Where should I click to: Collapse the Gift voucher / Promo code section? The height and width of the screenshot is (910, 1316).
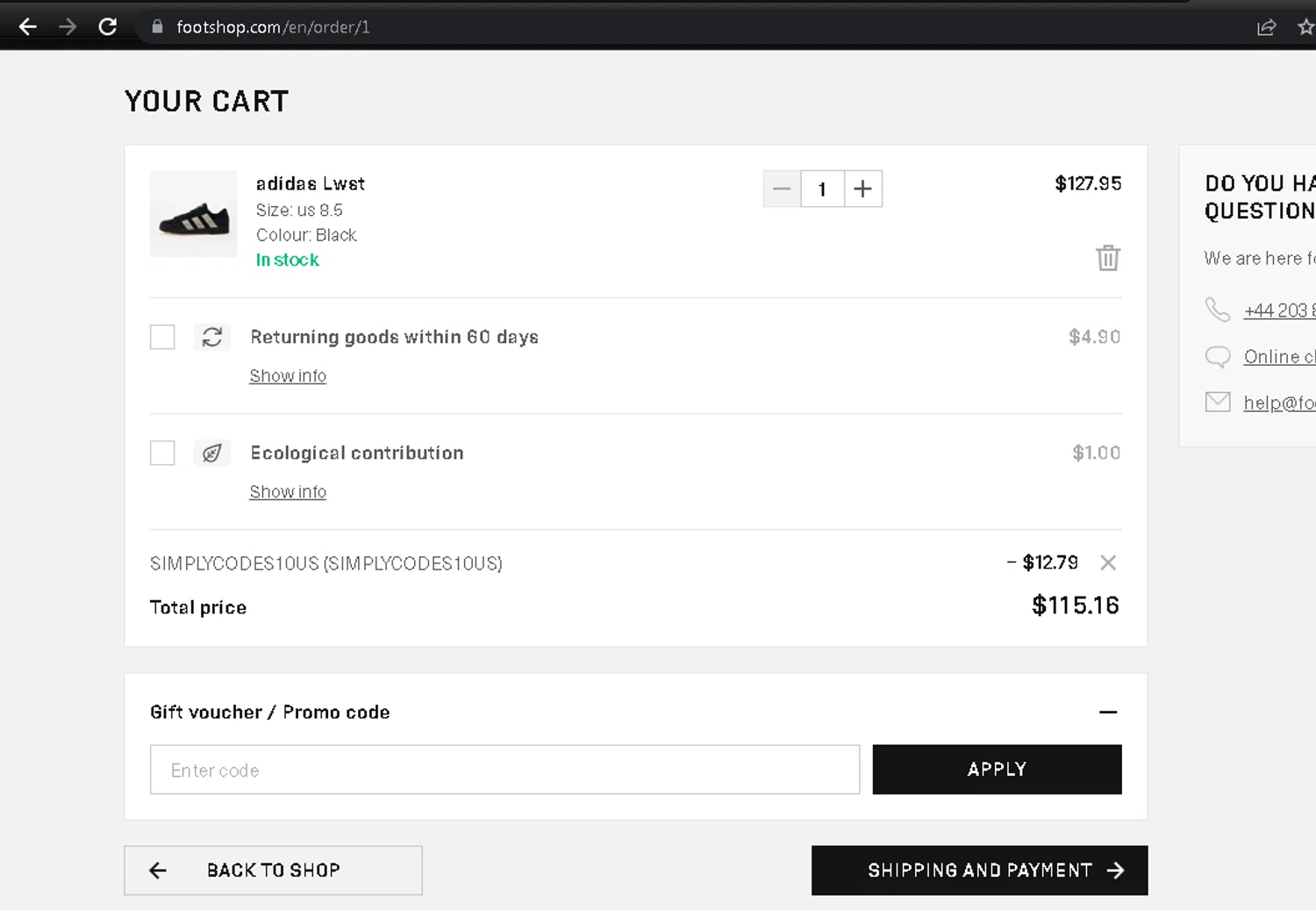pos(1108,713)
